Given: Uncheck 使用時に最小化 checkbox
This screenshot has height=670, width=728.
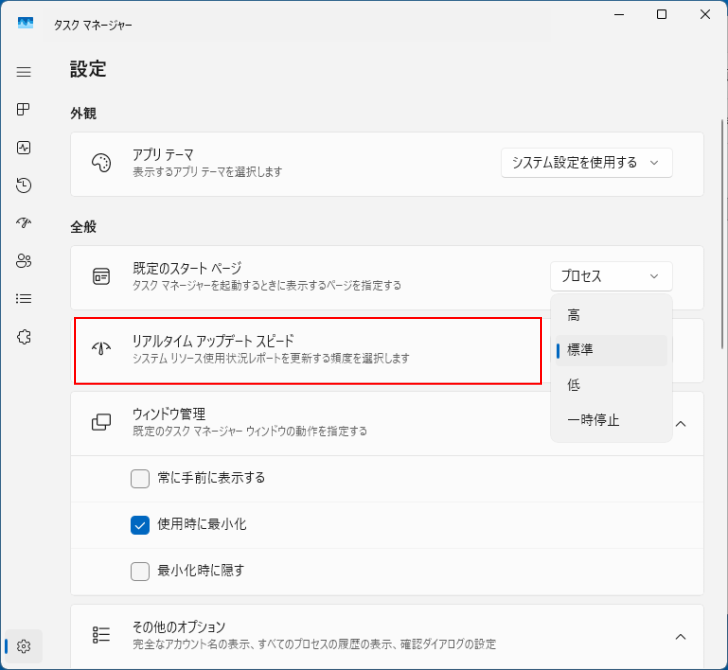Looking at the screenshot, I should pos(140,525).
